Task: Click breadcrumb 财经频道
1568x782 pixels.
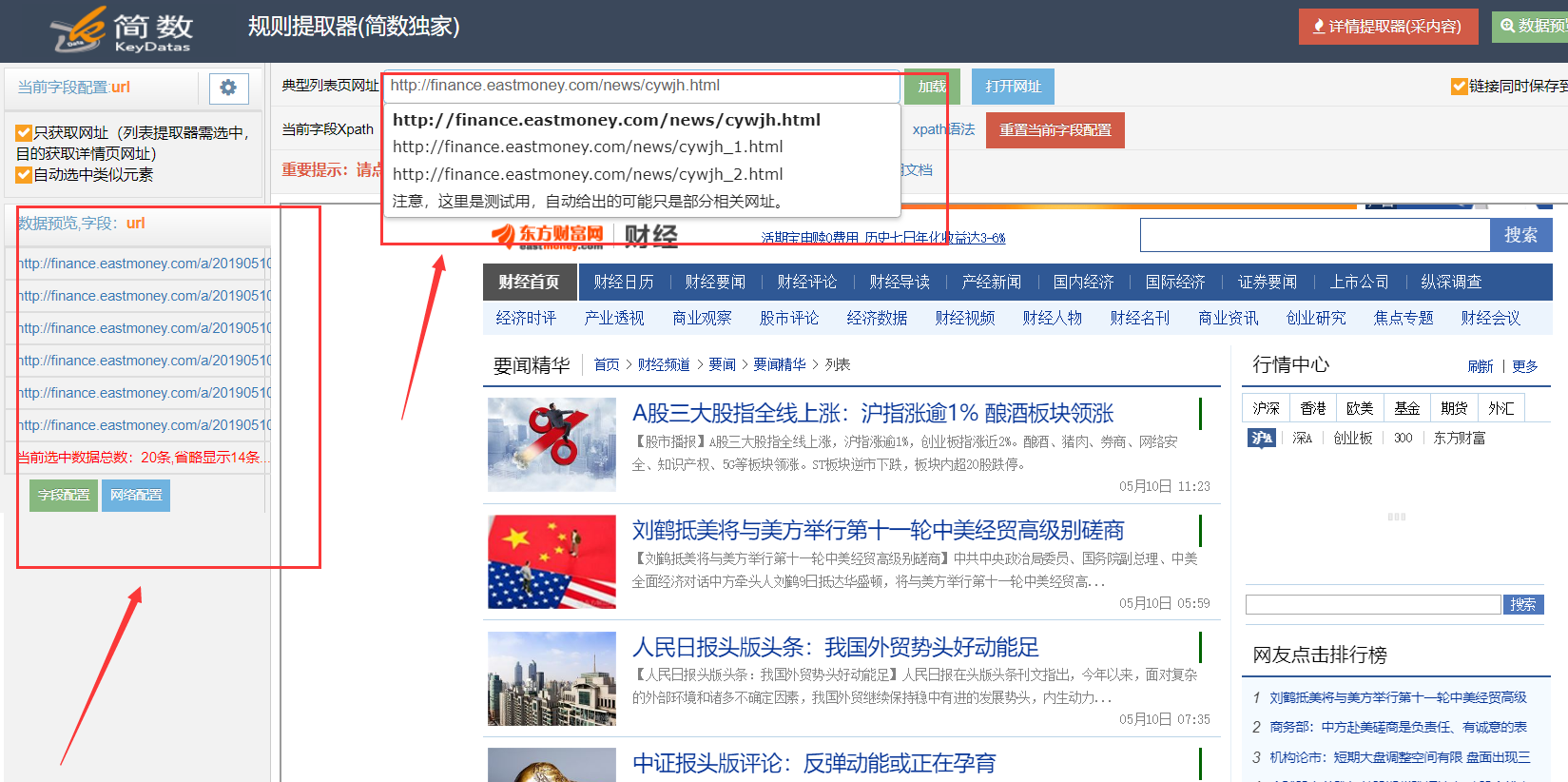Action: pyautogui.click(x=664, y=365)
